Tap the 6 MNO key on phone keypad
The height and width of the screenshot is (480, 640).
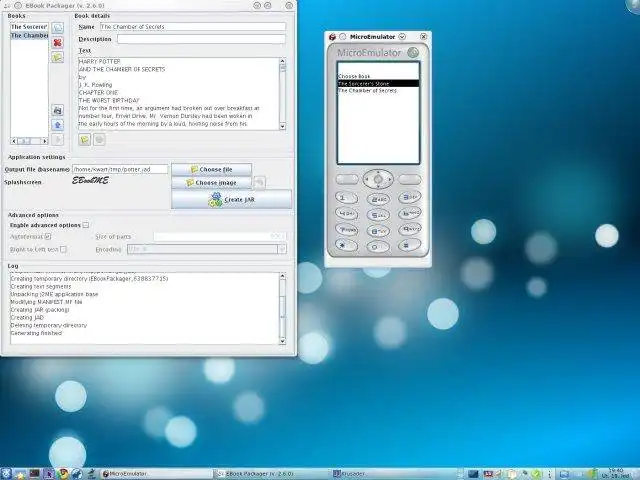pyautogui.click(x=409, y=213)
